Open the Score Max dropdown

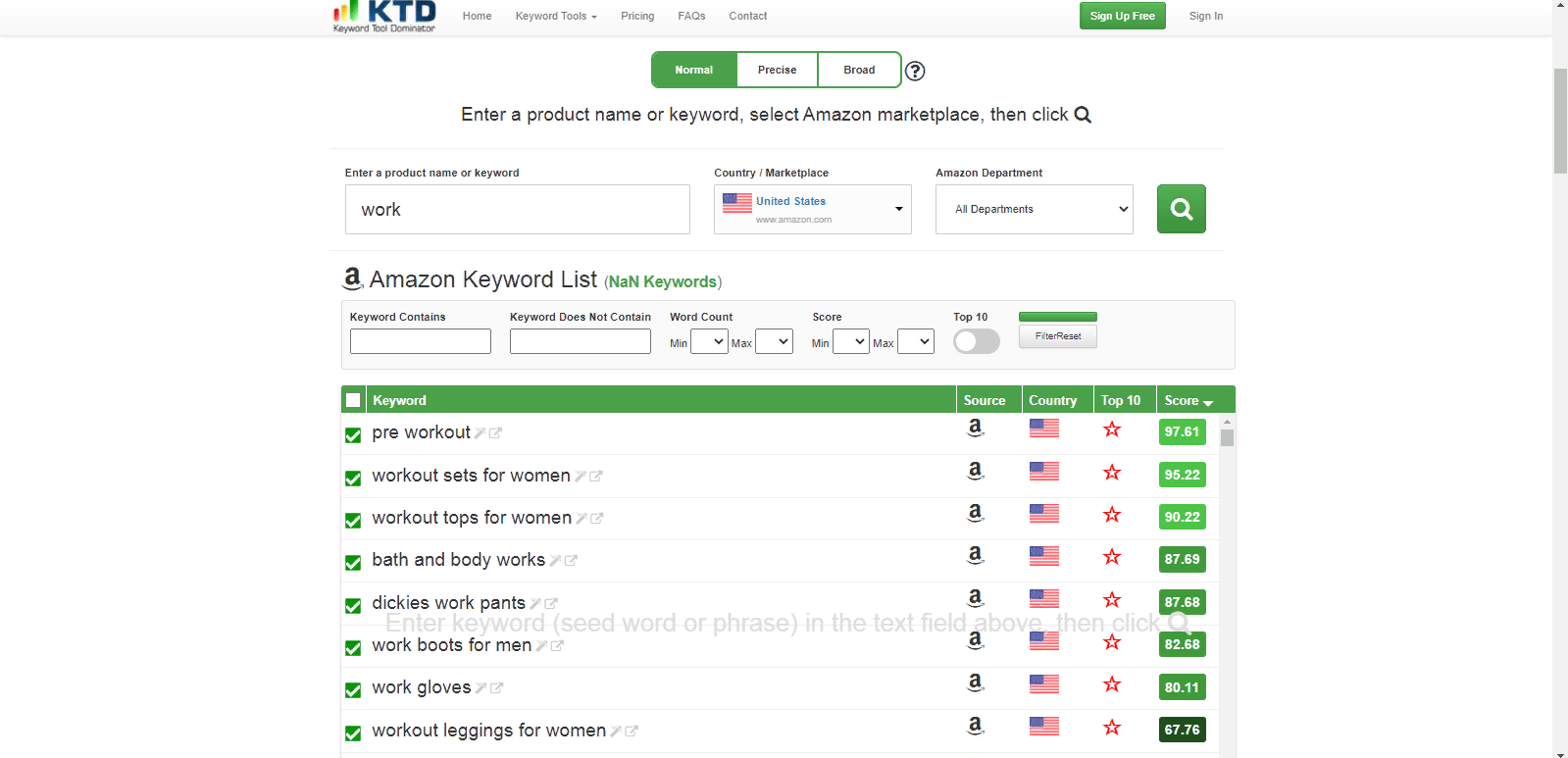click(916, 341)
